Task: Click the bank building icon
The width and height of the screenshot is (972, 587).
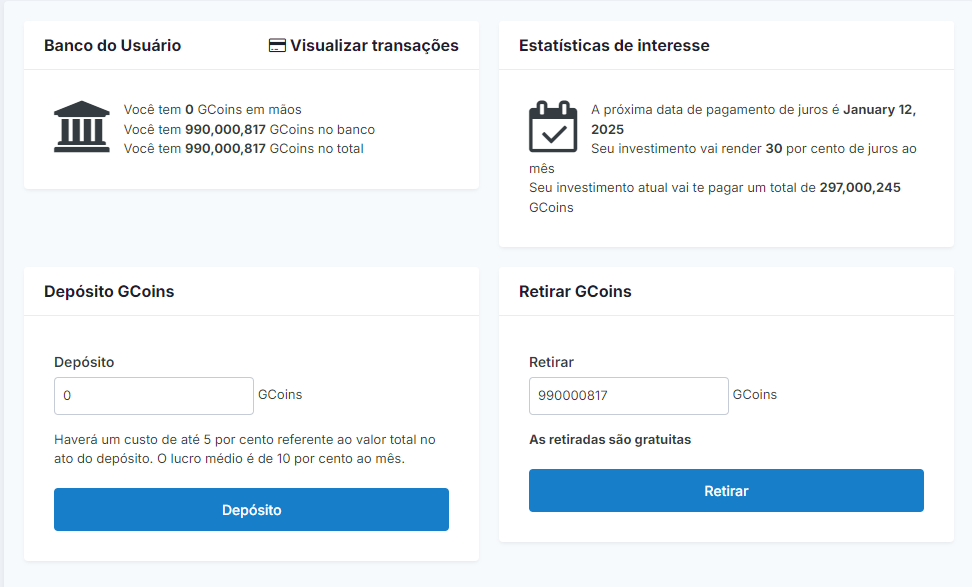Action: tap(82, 126)
